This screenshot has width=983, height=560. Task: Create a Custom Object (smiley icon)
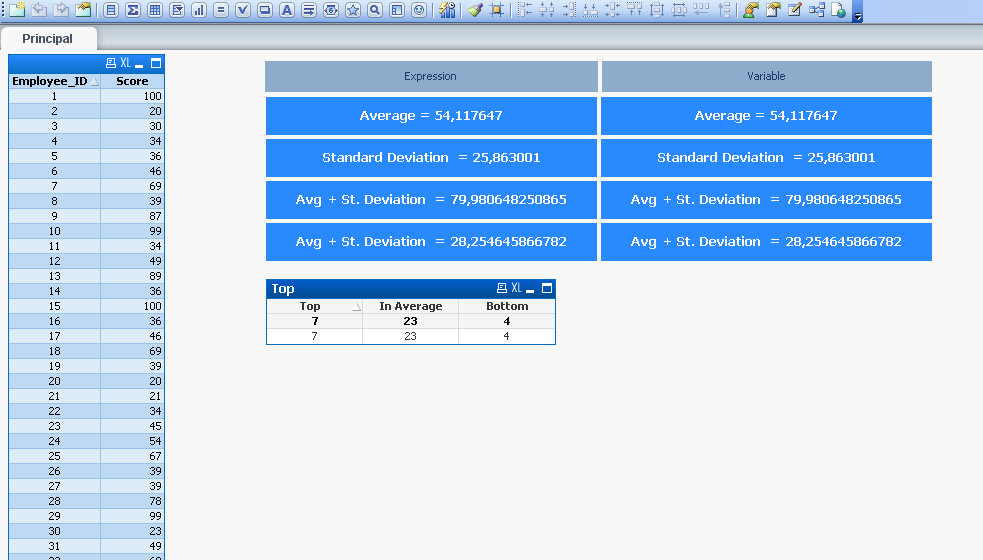[419, 9]
